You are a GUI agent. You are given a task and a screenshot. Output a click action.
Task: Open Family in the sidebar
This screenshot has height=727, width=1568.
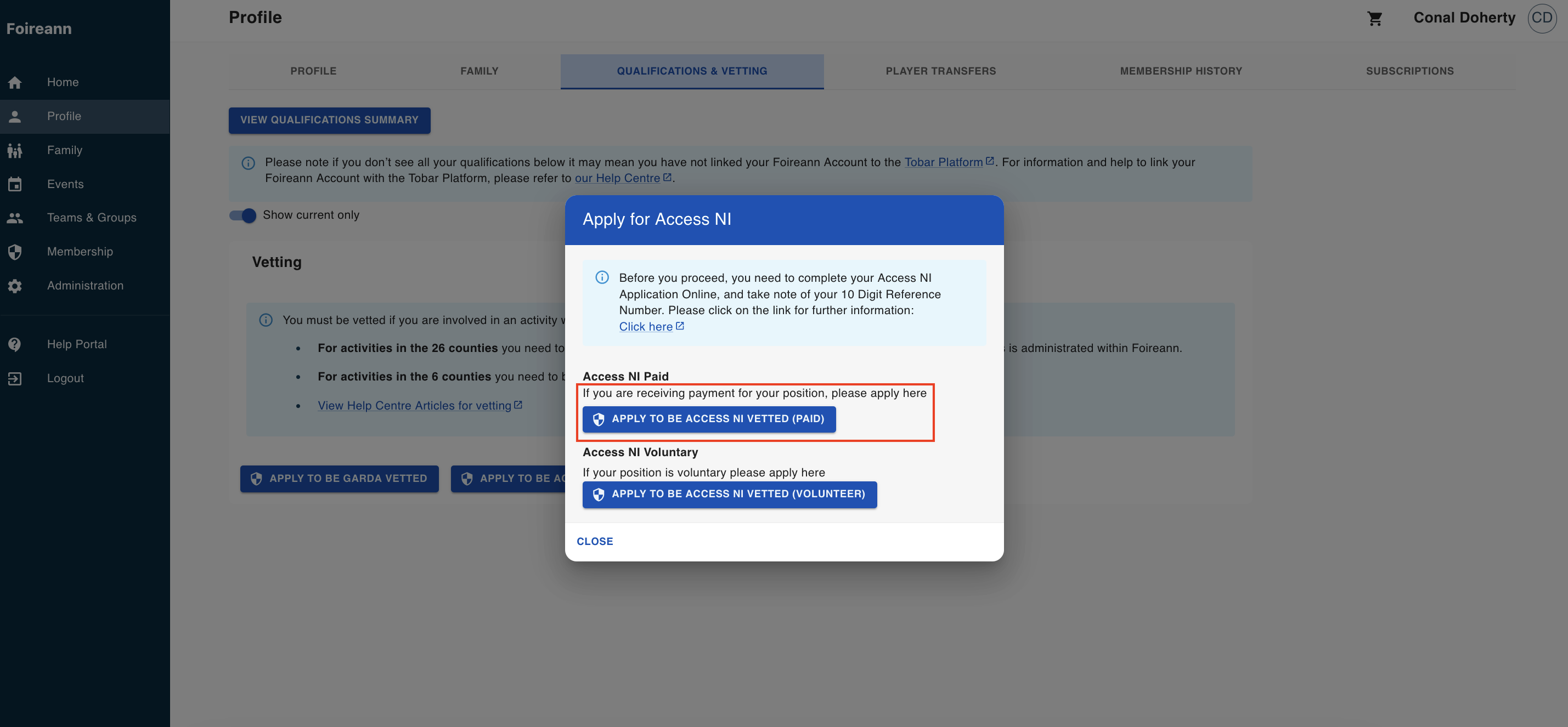(84, 150)
